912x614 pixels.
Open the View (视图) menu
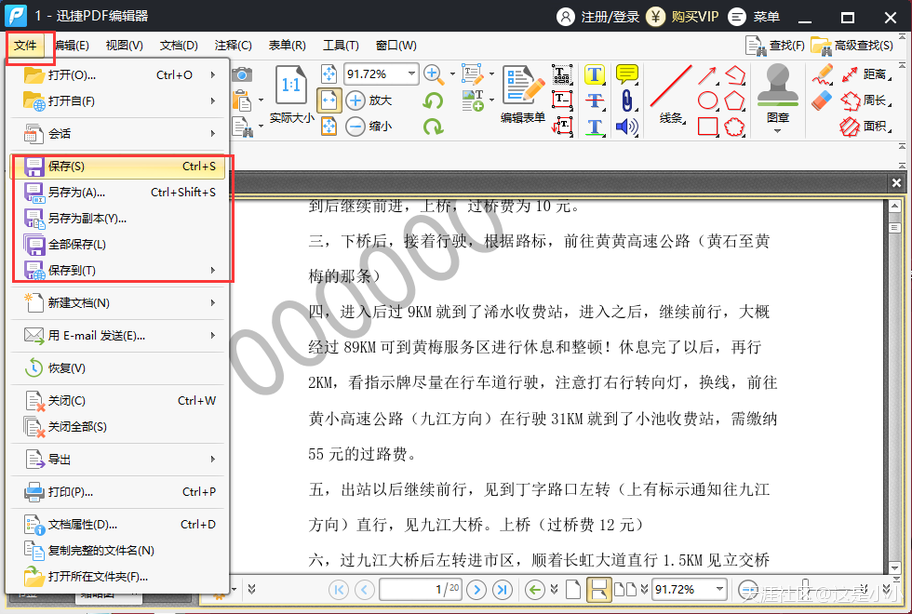(124, 45)
